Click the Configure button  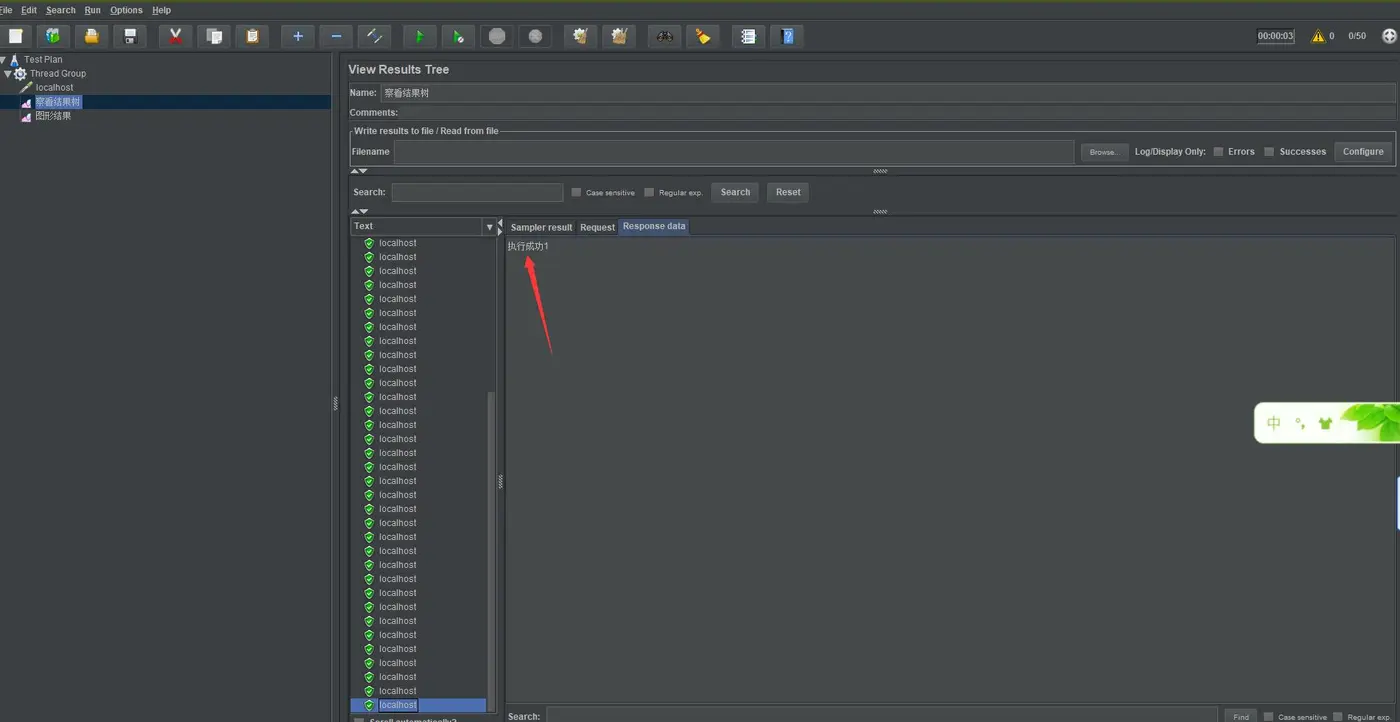tap(1363, 152)
